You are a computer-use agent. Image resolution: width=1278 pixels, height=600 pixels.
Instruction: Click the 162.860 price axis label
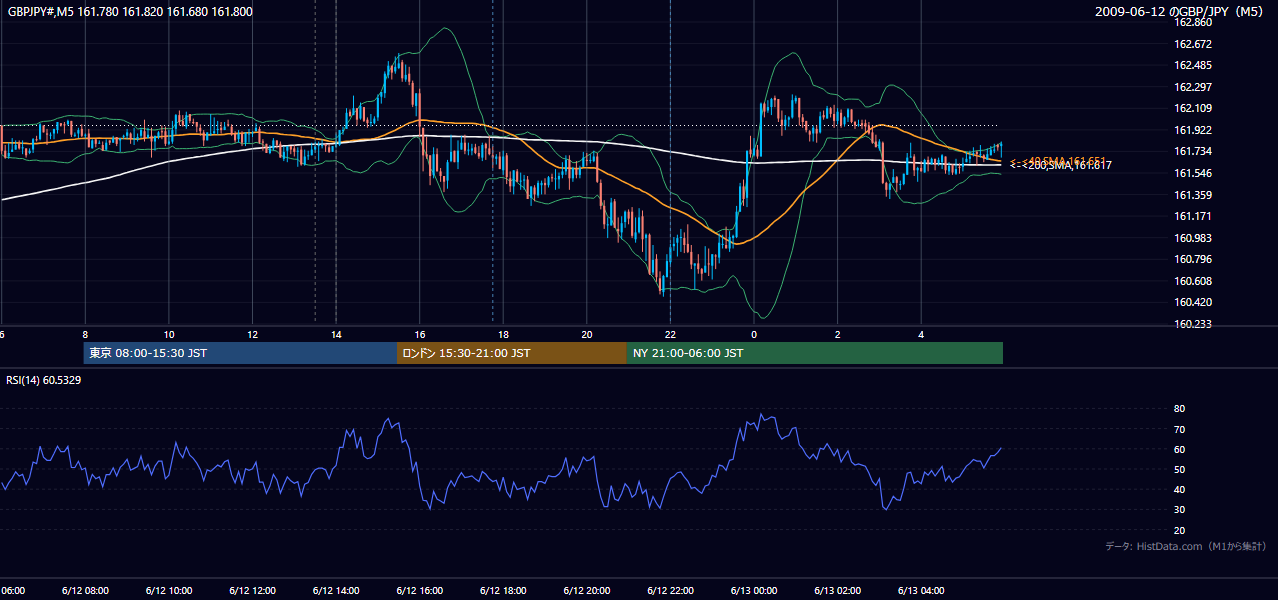coord(1192,22)
